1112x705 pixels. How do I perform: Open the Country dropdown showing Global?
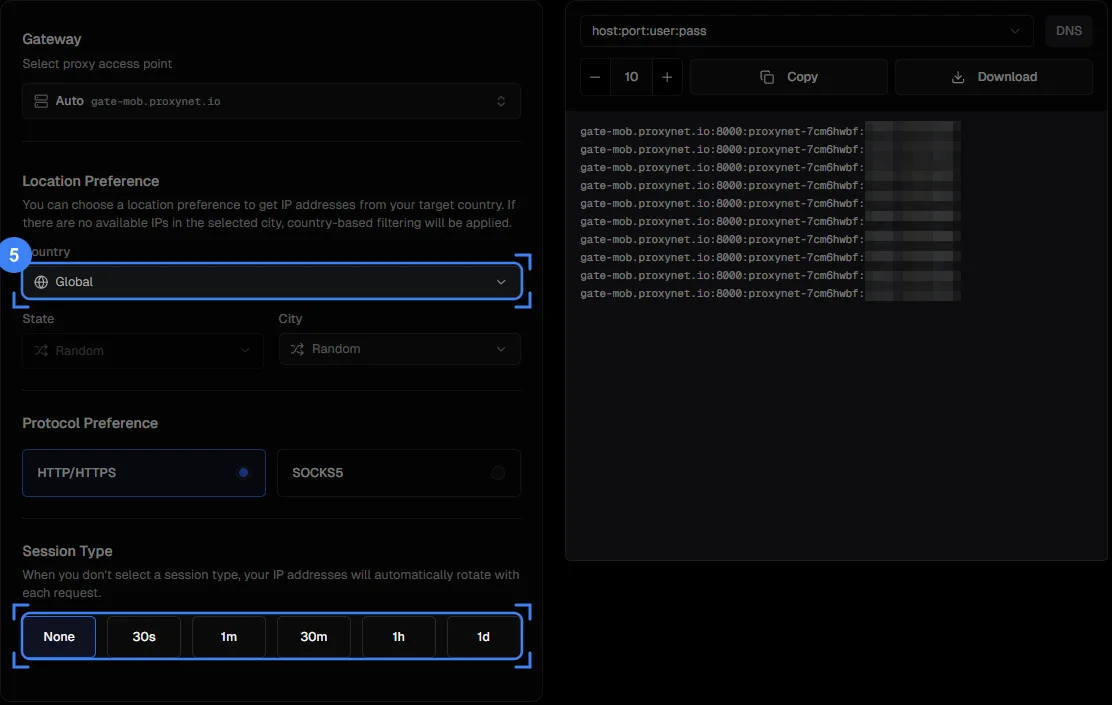pyautogui.click(x=272, y=282)
